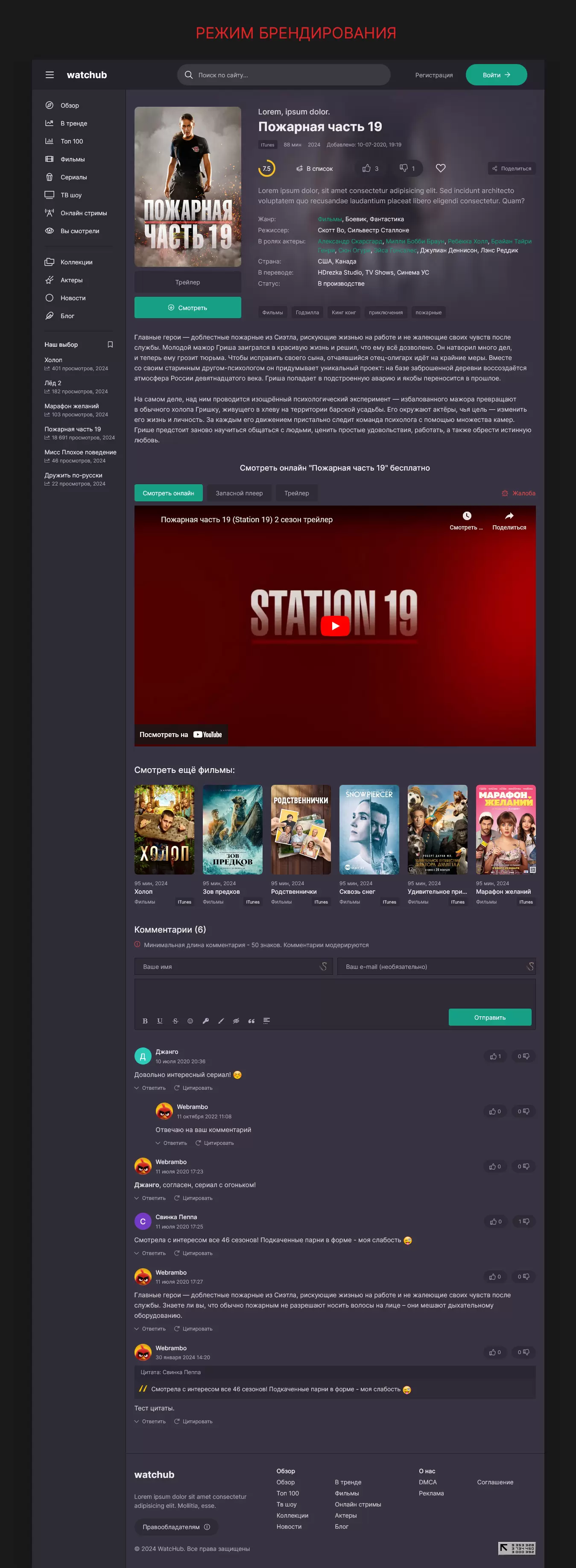This screenshot has width=576, height=1568.
Task: Click the Ваше имя input field
Action: coord(233,967)
